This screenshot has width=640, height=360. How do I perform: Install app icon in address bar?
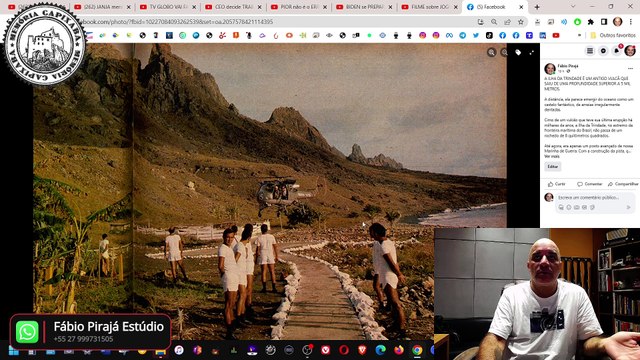[x=480, y=22]
